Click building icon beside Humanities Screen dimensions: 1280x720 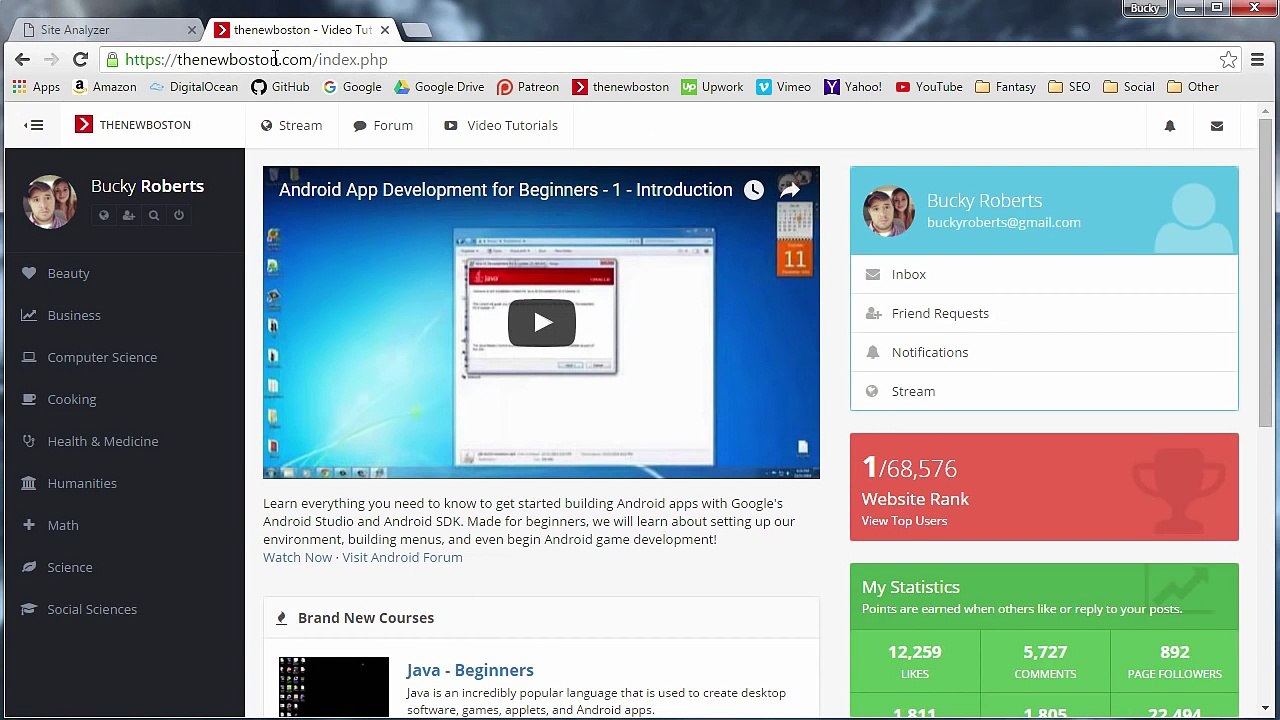pyautogui.click(x=29, y=483)
